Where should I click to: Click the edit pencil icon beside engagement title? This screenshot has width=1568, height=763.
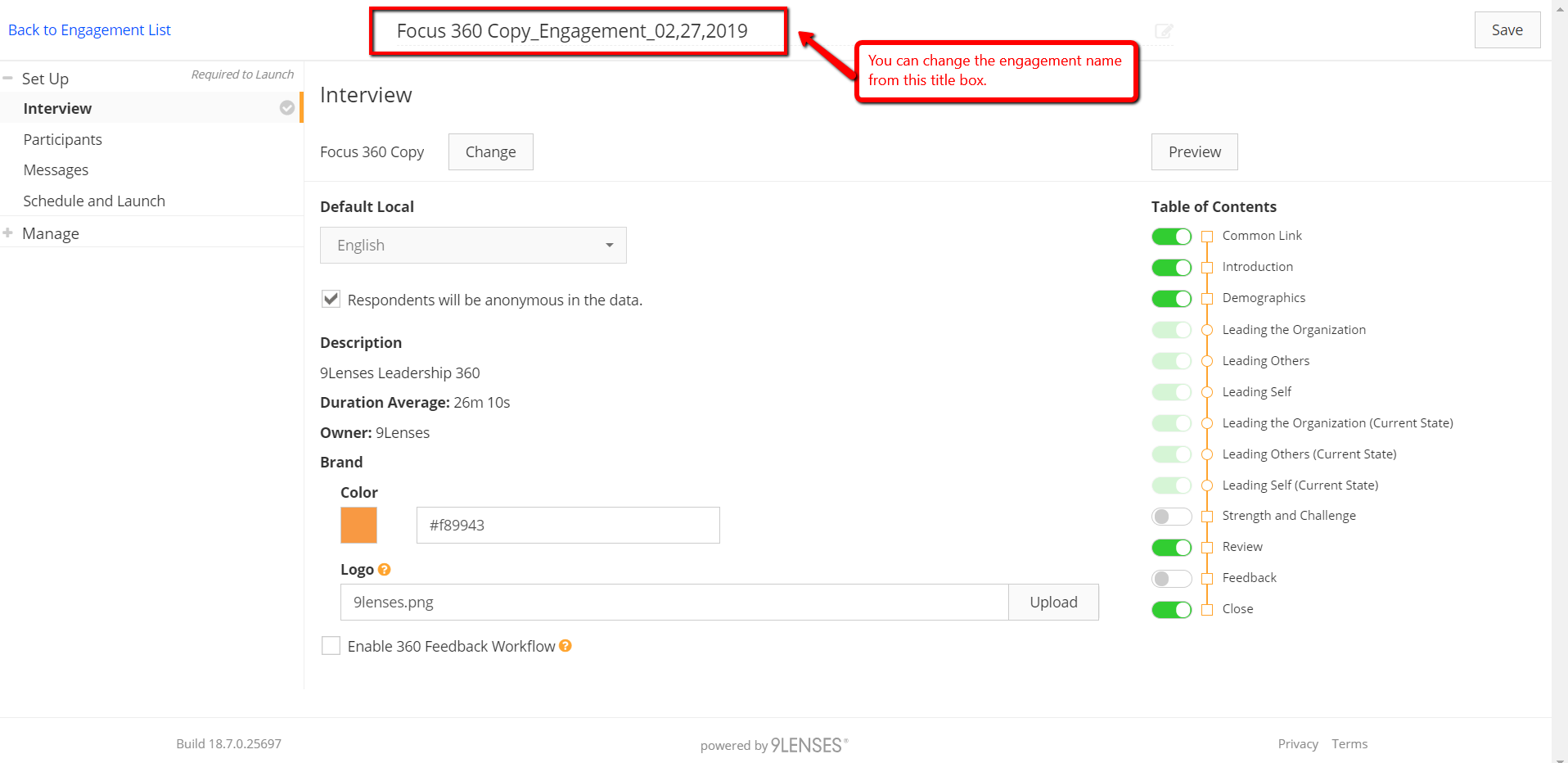point(1163,31)
